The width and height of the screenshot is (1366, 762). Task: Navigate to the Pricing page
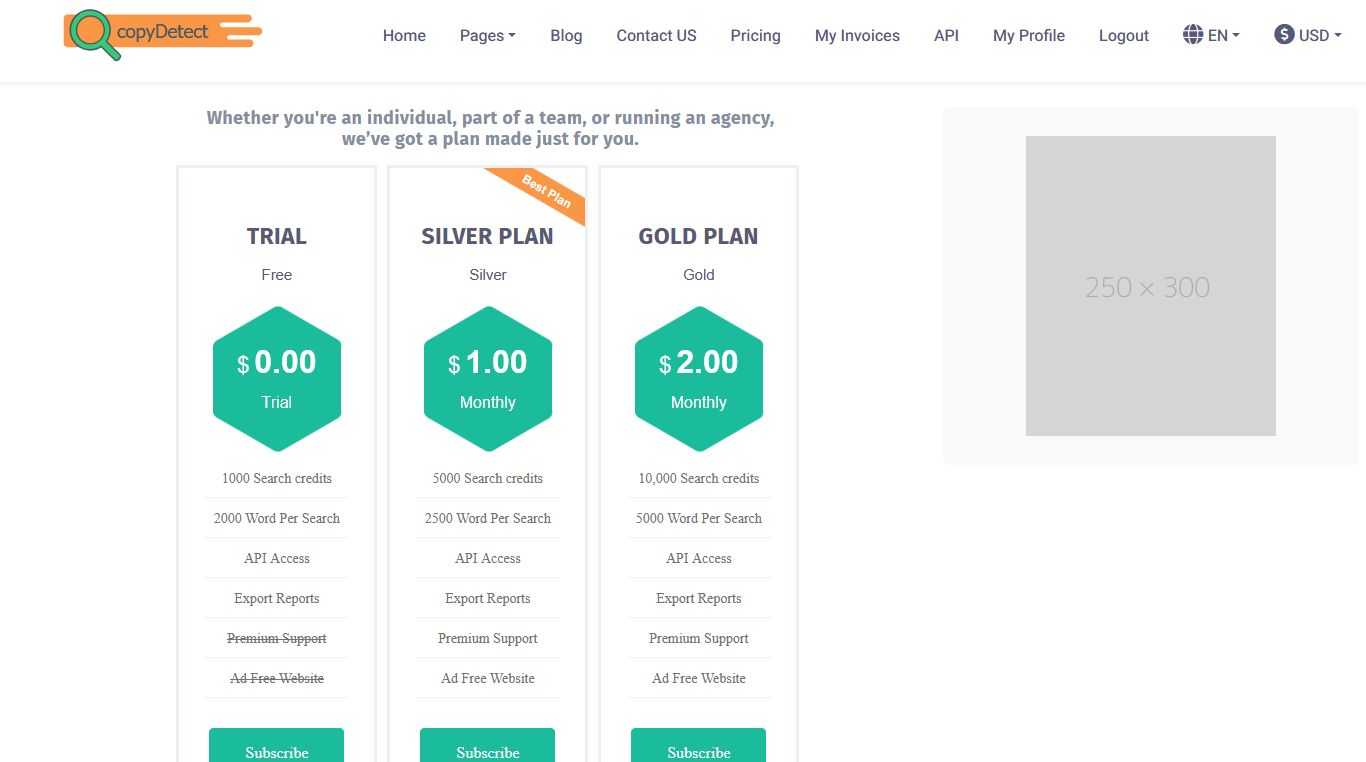click(x=755, y=36)
